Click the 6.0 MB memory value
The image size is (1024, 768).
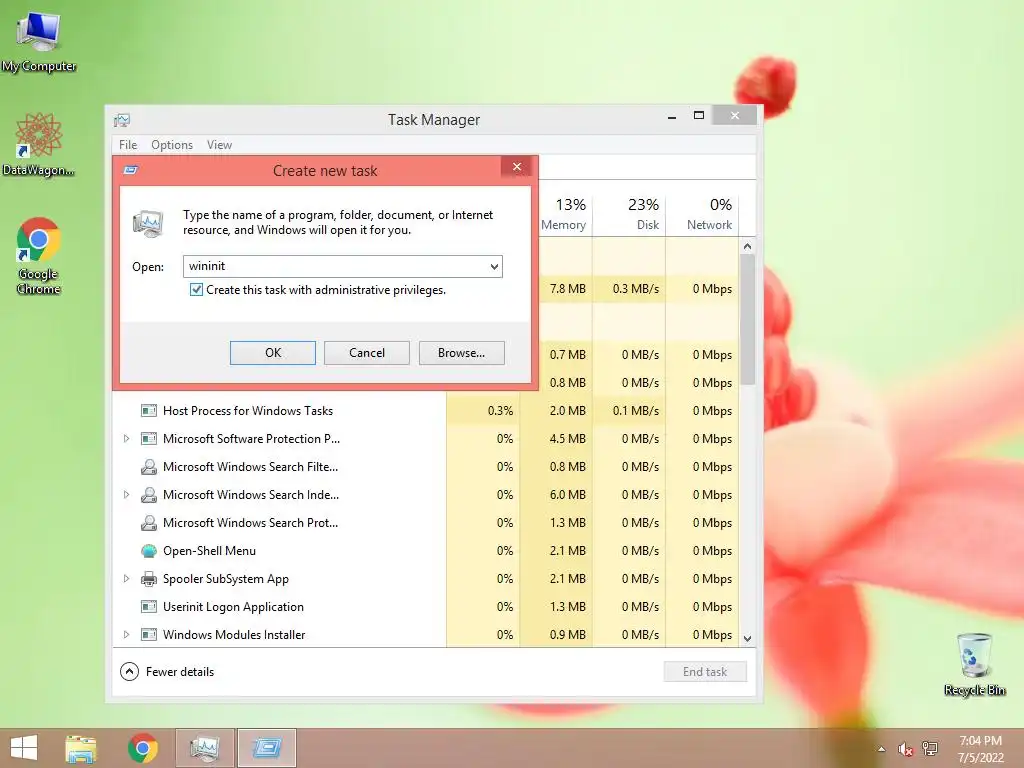point(568,495)
